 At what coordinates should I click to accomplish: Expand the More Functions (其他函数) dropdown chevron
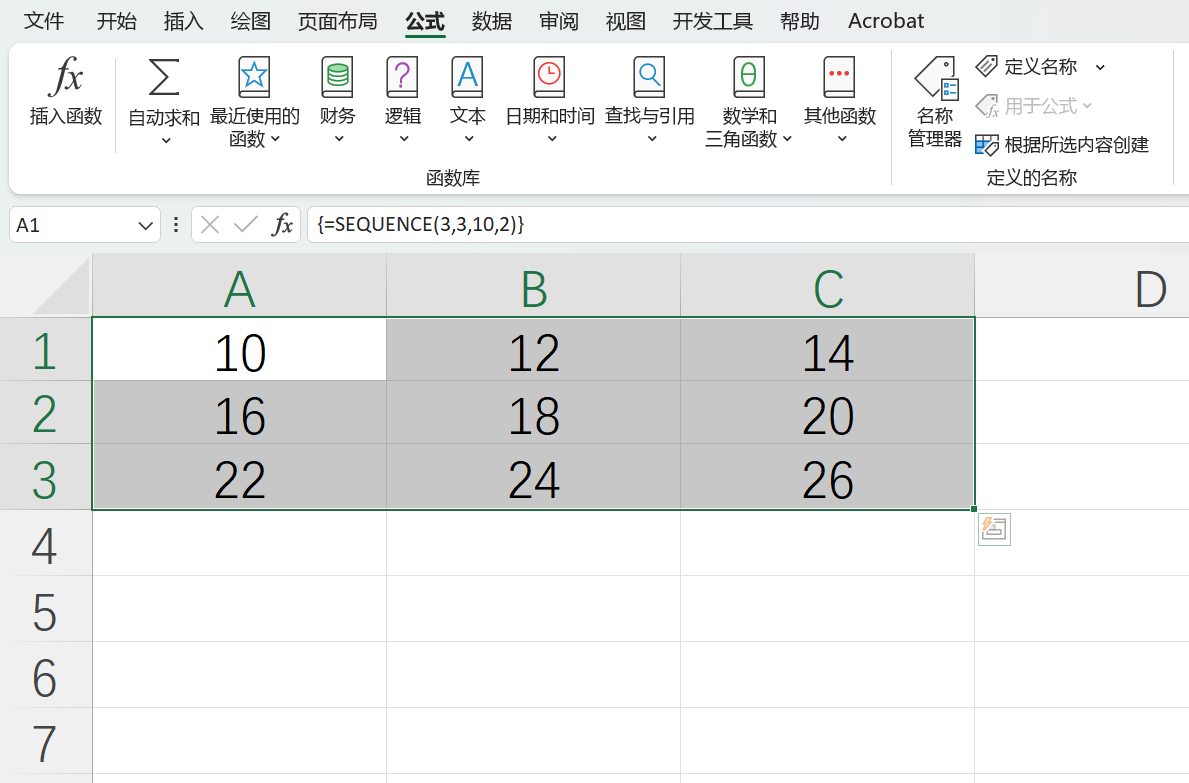click(x=842, y=139)
